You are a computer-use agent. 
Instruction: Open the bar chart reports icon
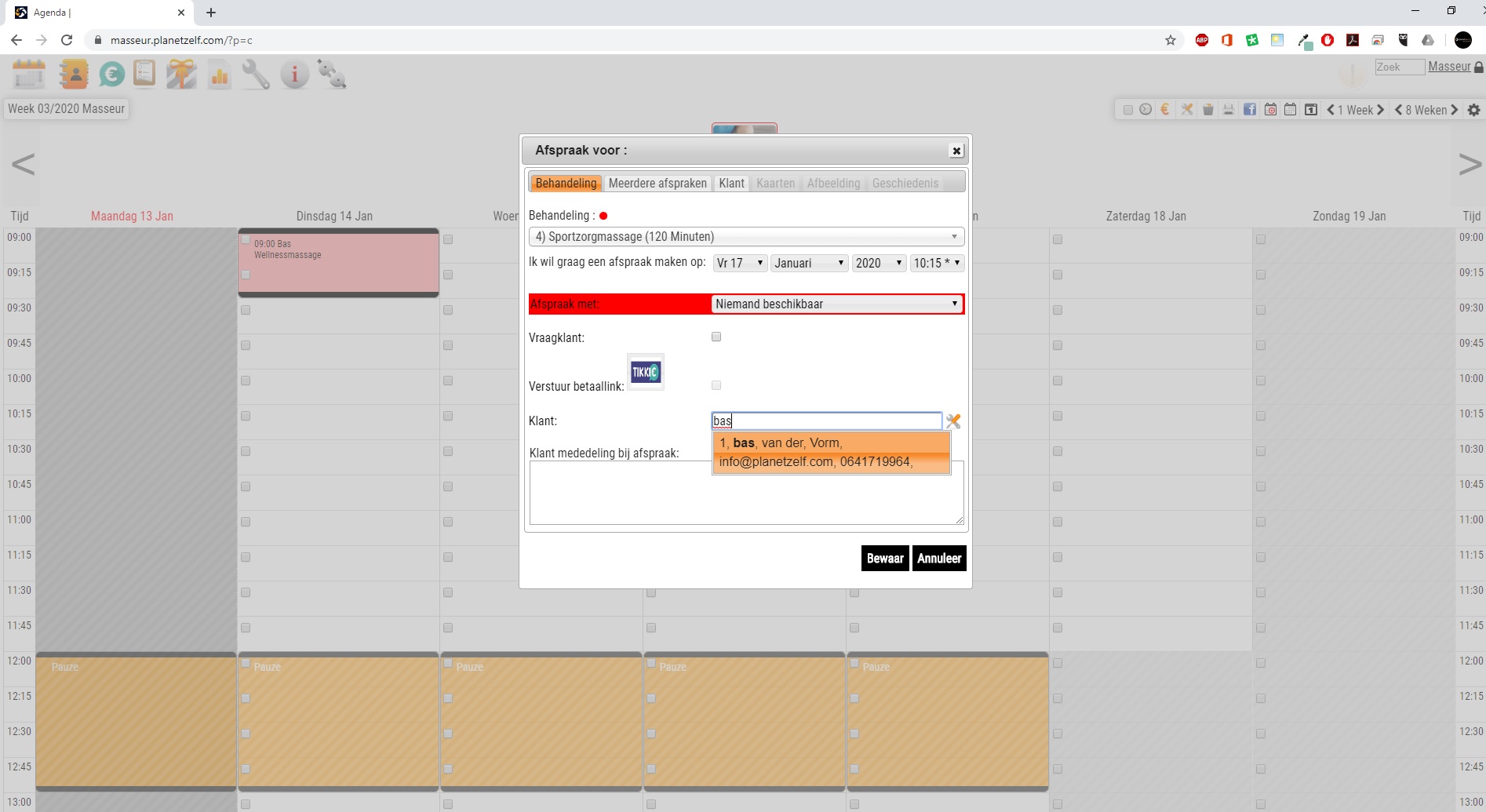point(220,75)
